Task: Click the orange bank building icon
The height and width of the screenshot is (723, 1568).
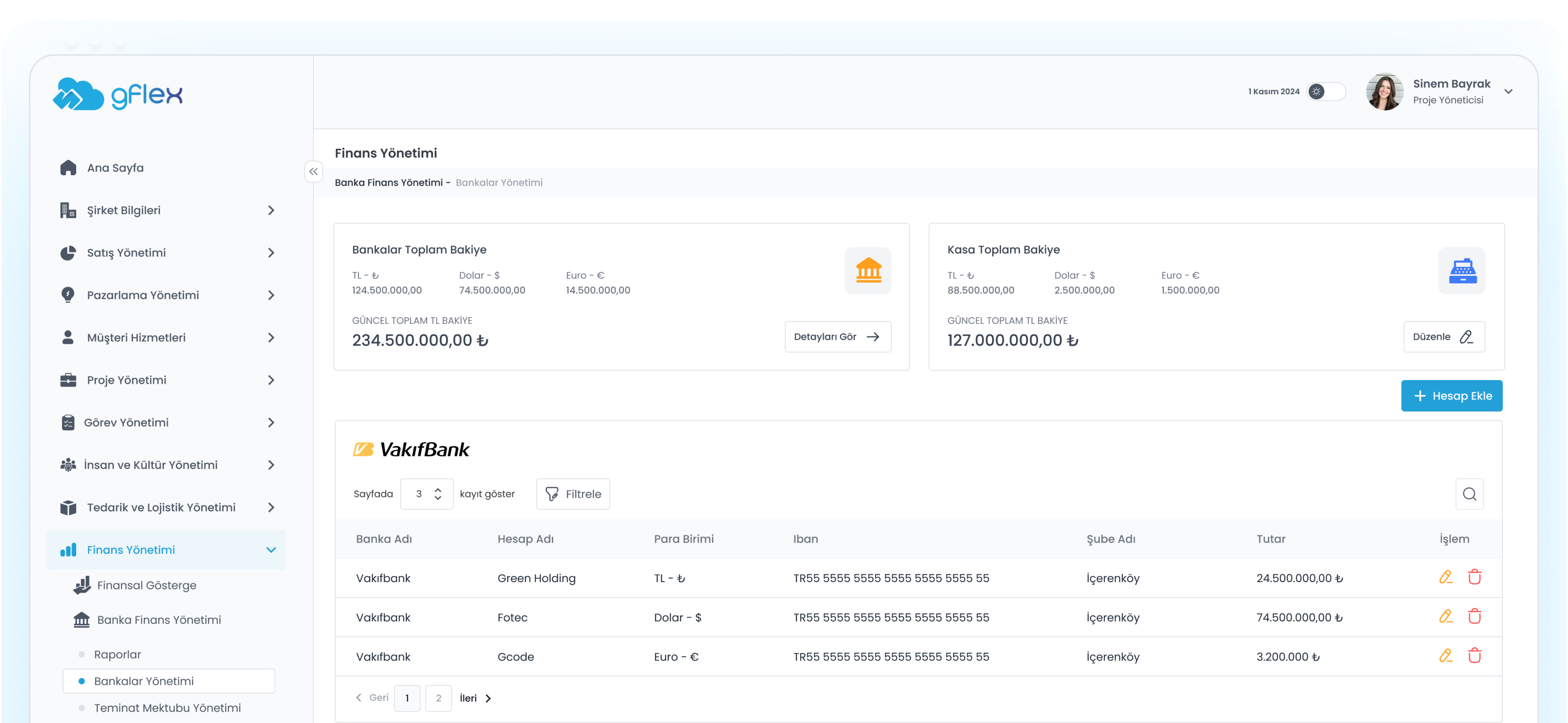Action: click(x=867, y=271)
